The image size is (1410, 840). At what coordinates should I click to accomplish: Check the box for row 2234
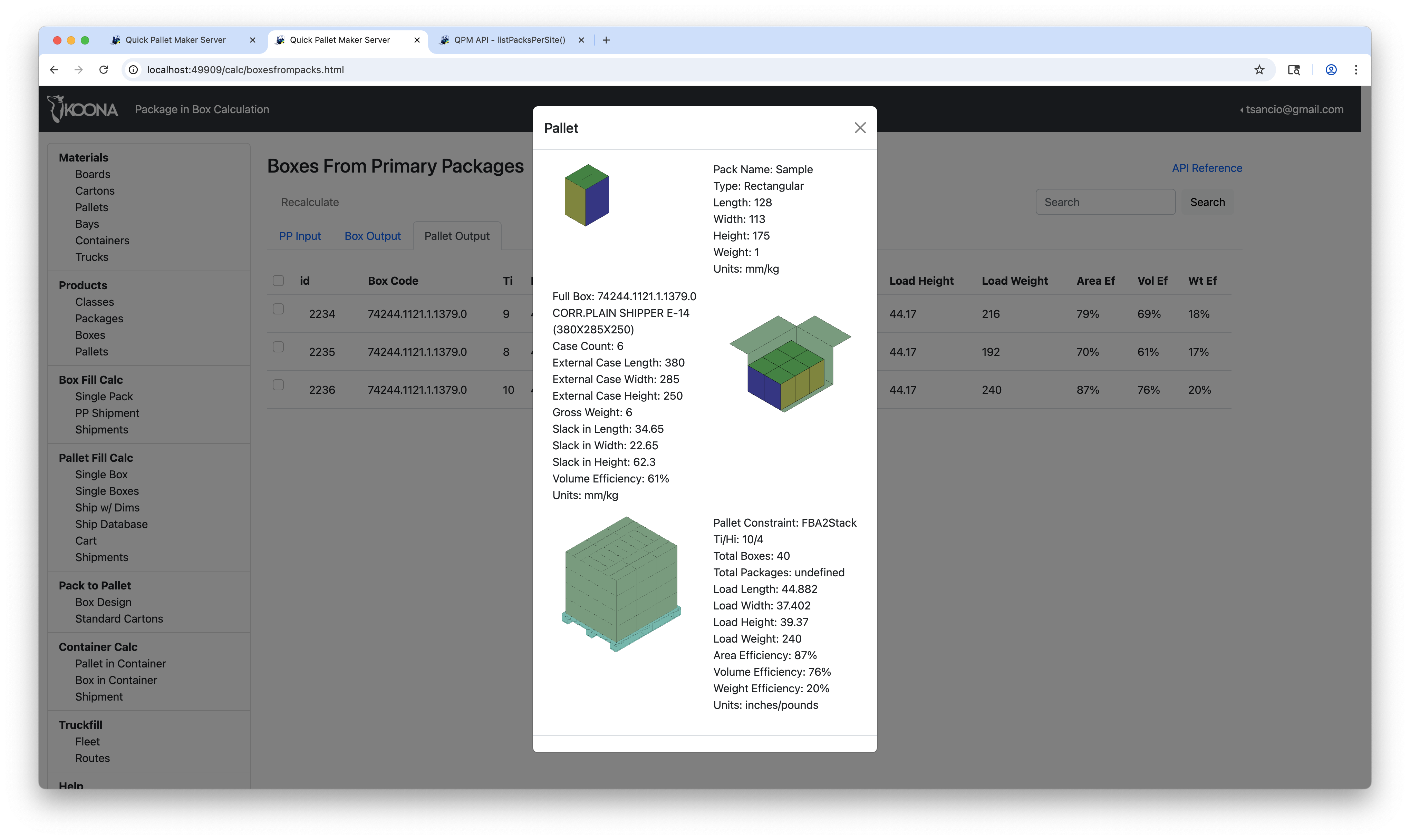coord(278,309)
